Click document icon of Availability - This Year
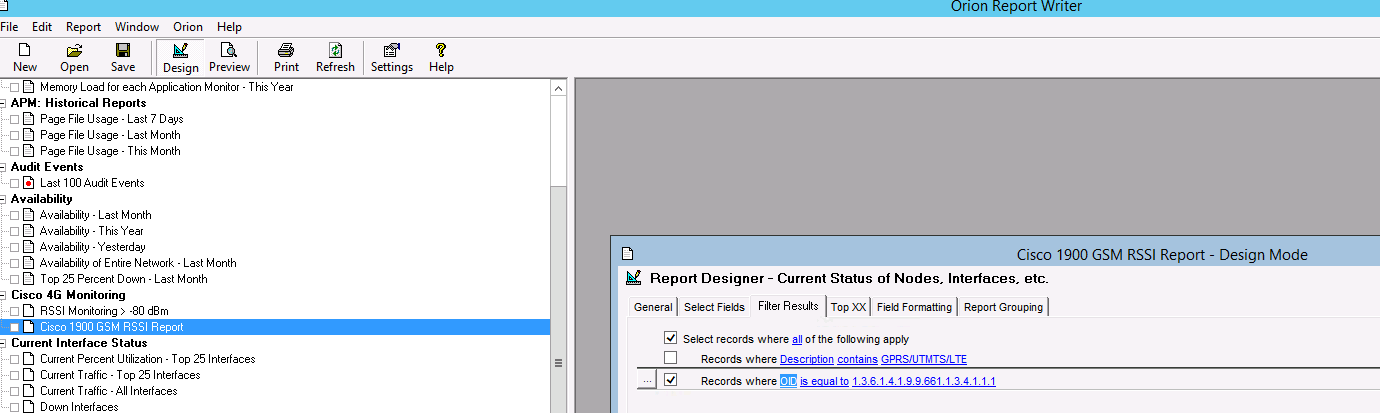 coord(29,231)
